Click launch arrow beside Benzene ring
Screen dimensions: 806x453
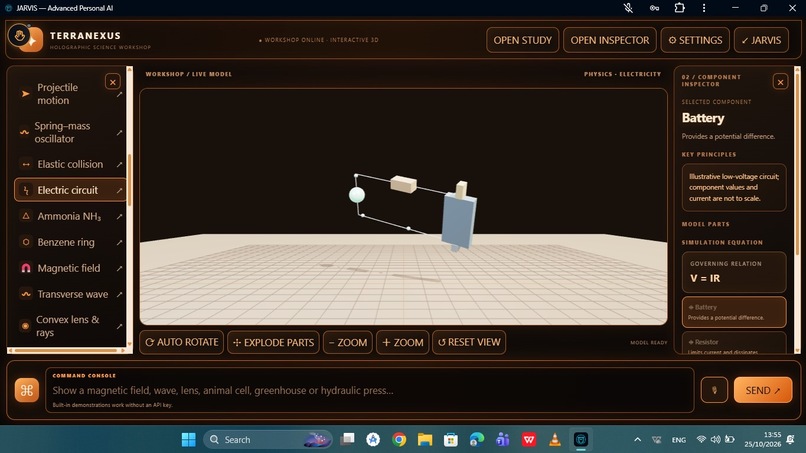coord(119,242)
